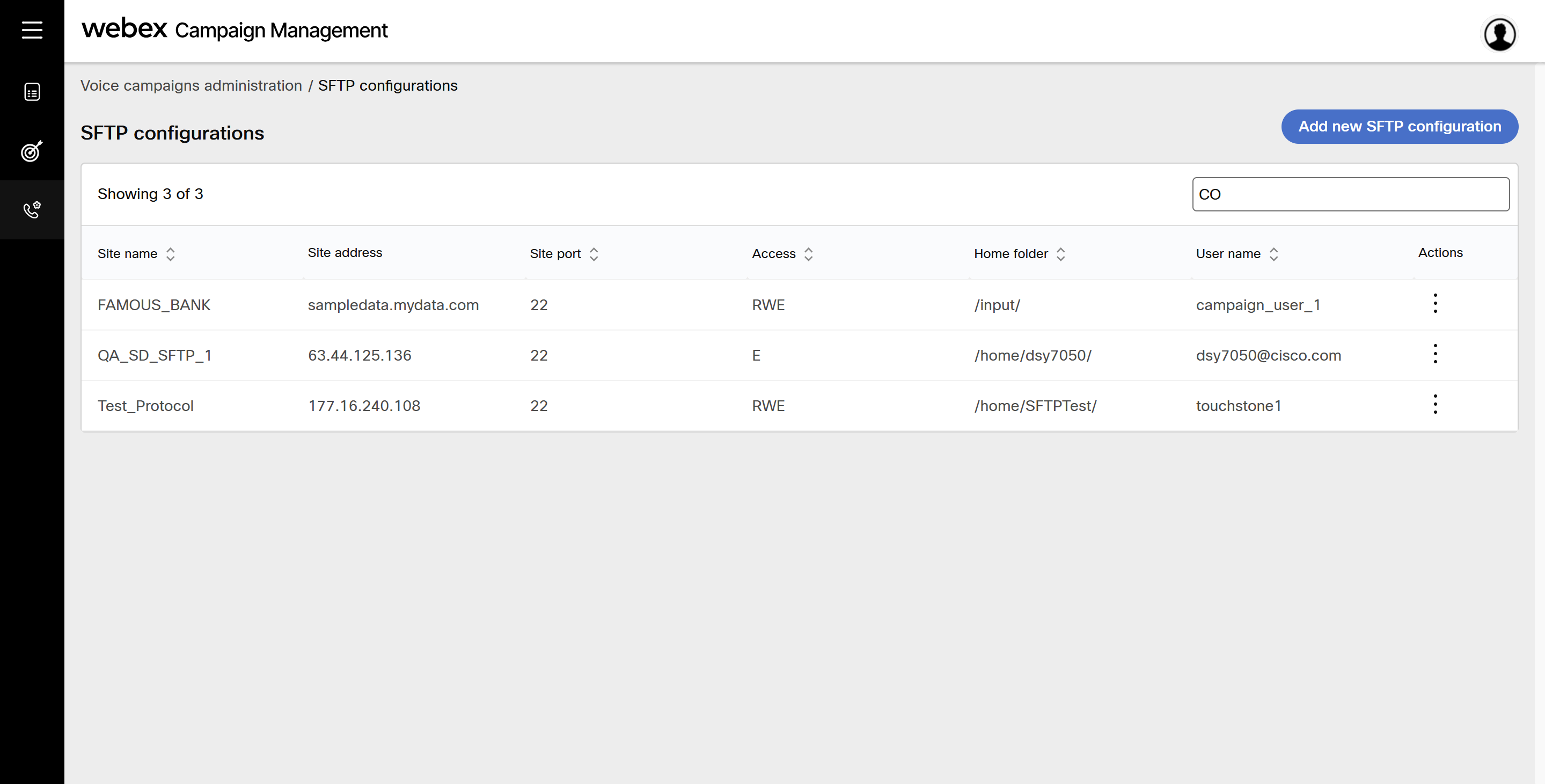
Task: Open the target campaigns sidebar icon
Action: (x=32, y=151)
